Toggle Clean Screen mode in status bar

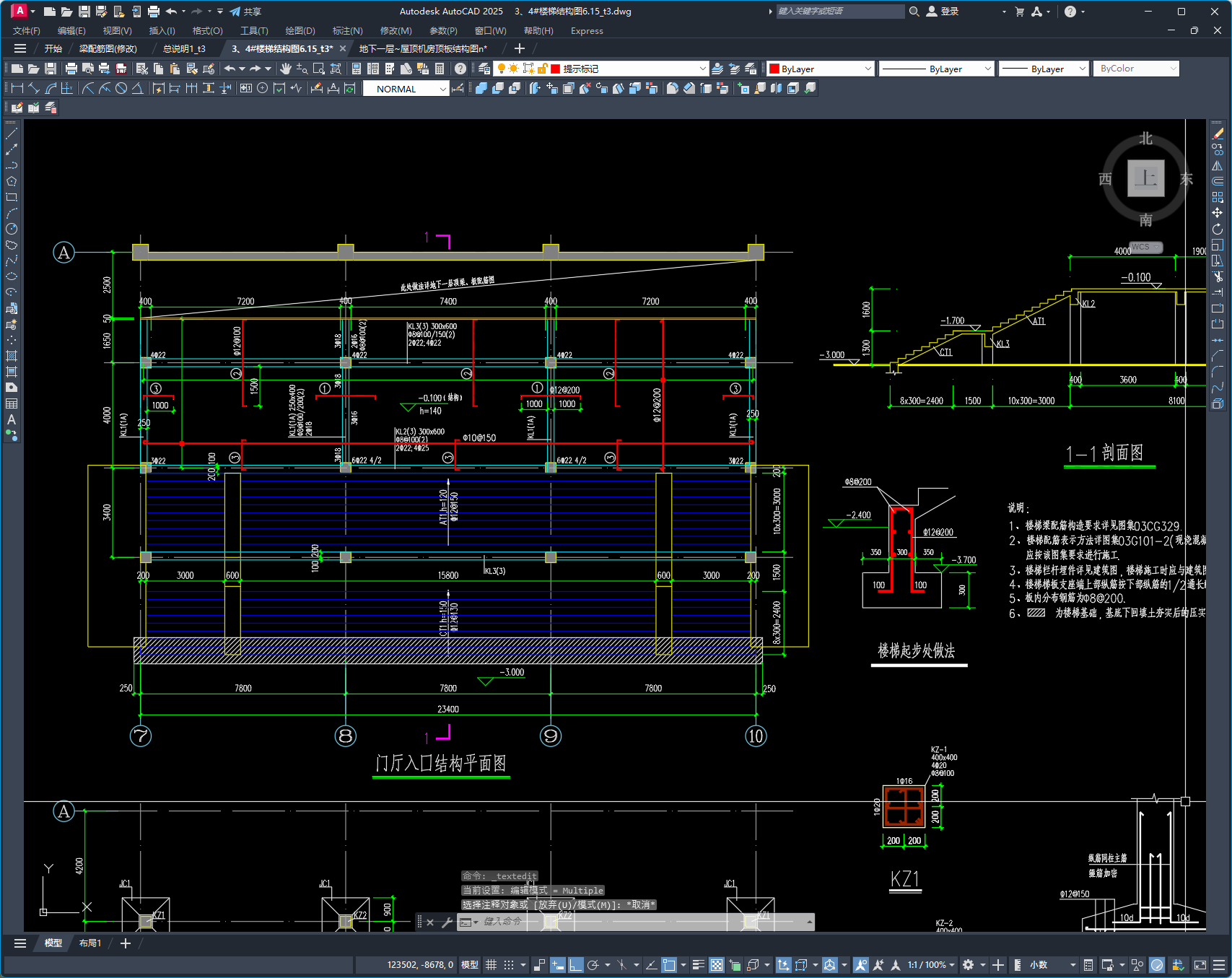coord(1200,965)
